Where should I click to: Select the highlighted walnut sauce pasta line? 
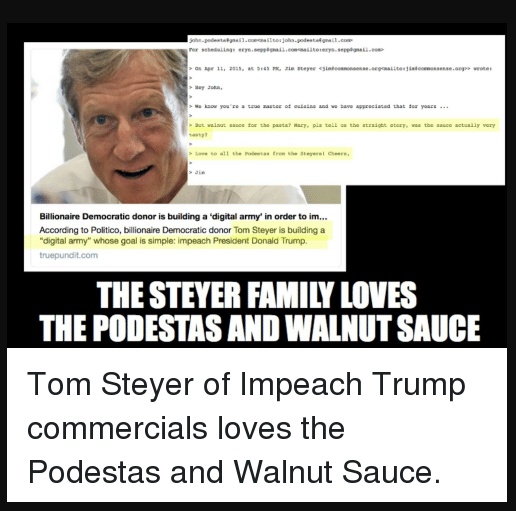pos(343,130)
